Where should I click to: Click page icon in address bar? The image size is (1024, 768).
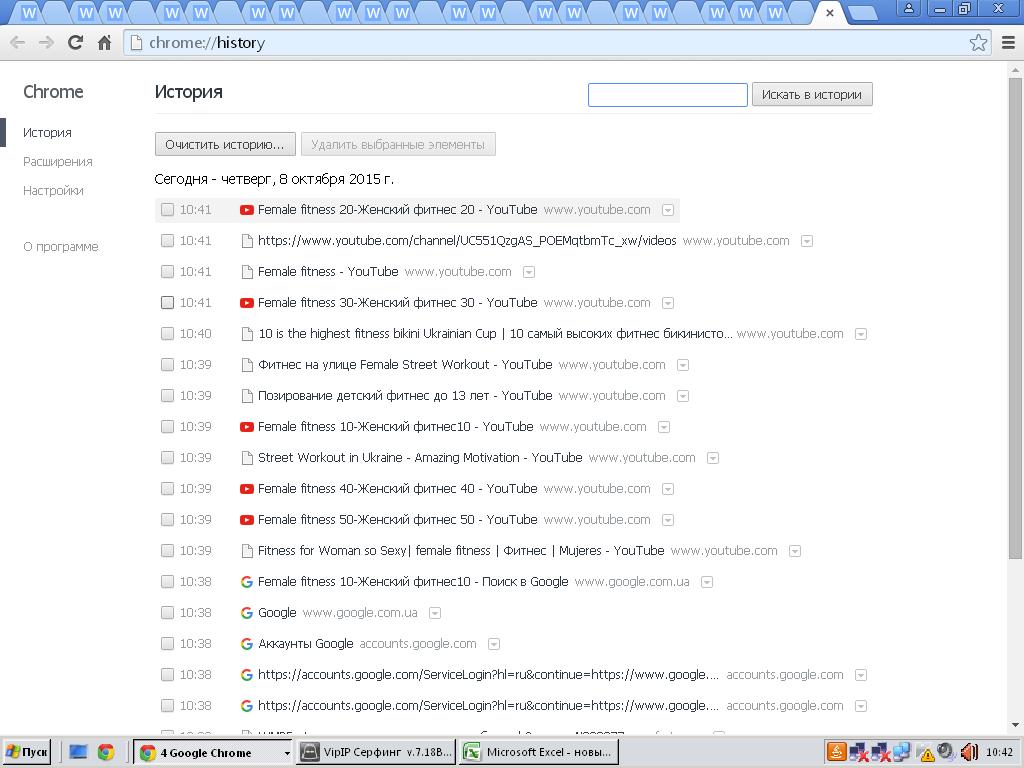pos(136,43)
